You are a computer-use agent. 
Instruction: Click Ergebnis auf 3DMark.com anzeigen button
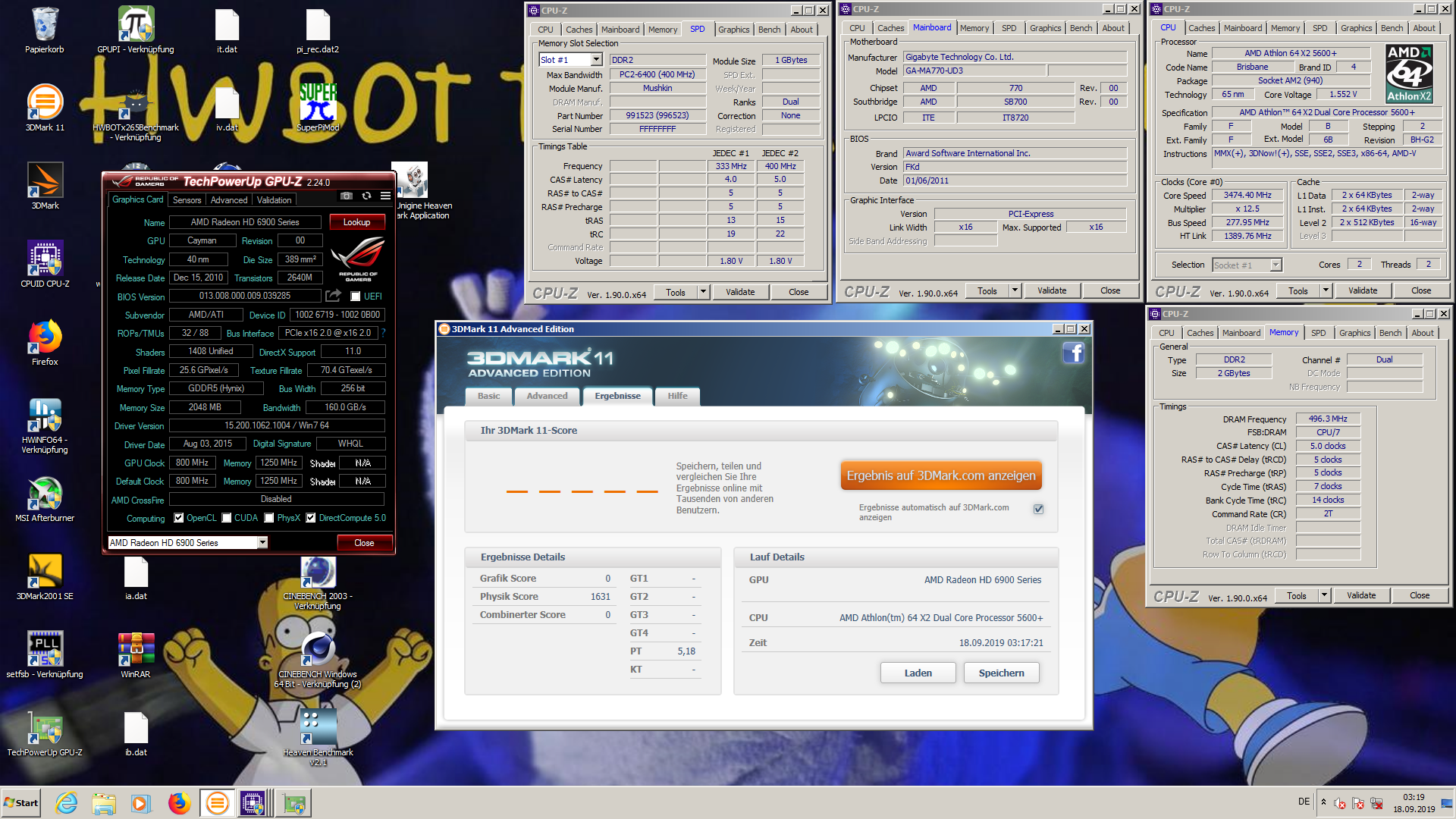click(940, 475)
